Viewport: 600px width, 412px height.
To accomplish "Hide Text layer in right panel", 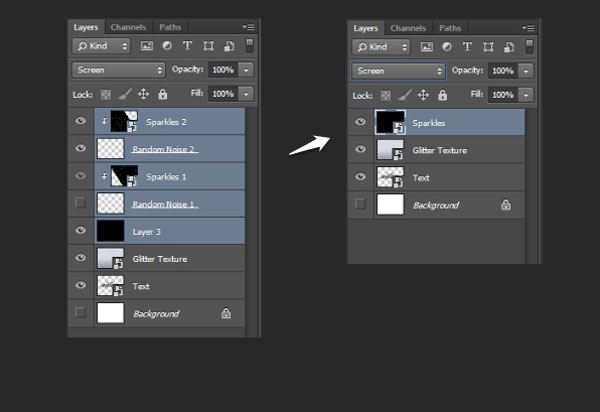I will (x=360, y=176).
